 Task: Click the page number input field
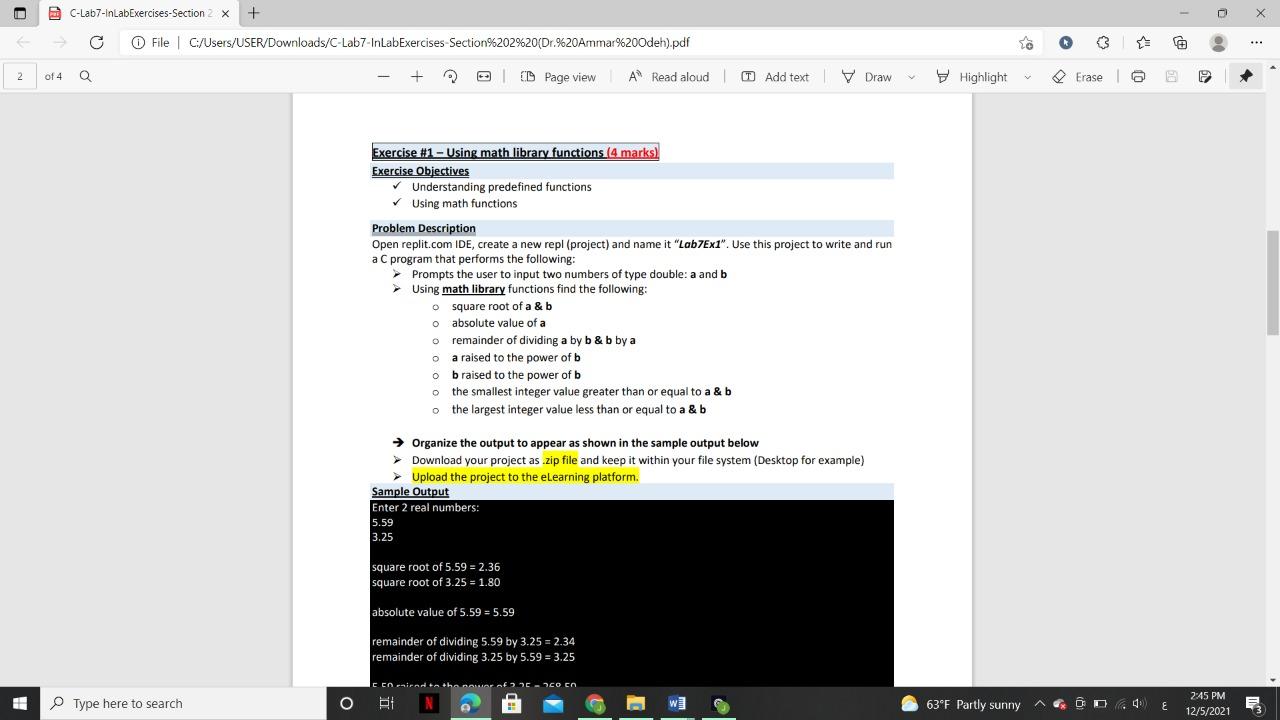[x=18, y=76]
